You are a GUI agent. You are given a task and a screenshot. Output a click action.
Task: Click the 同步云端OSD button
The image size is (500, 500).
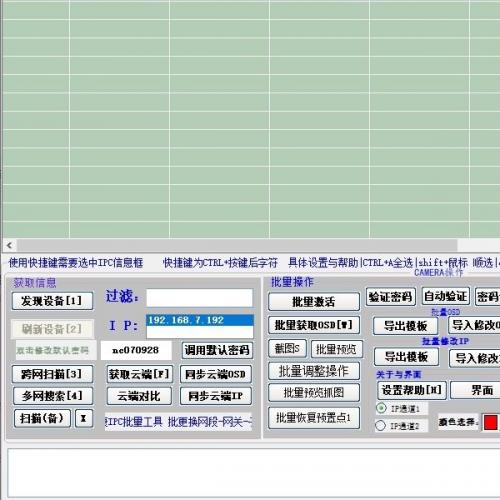(215, 374)
